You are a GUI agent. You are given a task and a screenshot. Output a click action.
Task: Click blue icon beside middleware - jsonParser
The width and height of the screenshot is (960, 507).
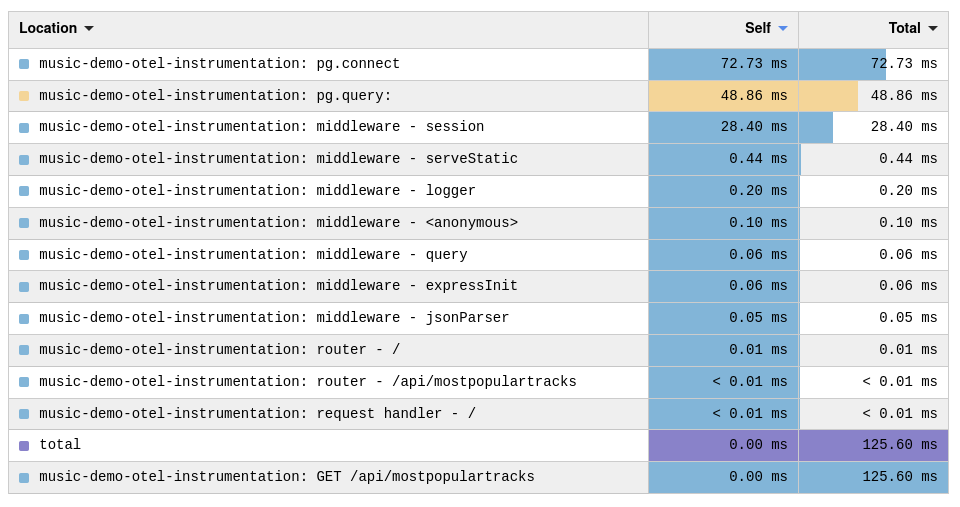click(24, 319)
